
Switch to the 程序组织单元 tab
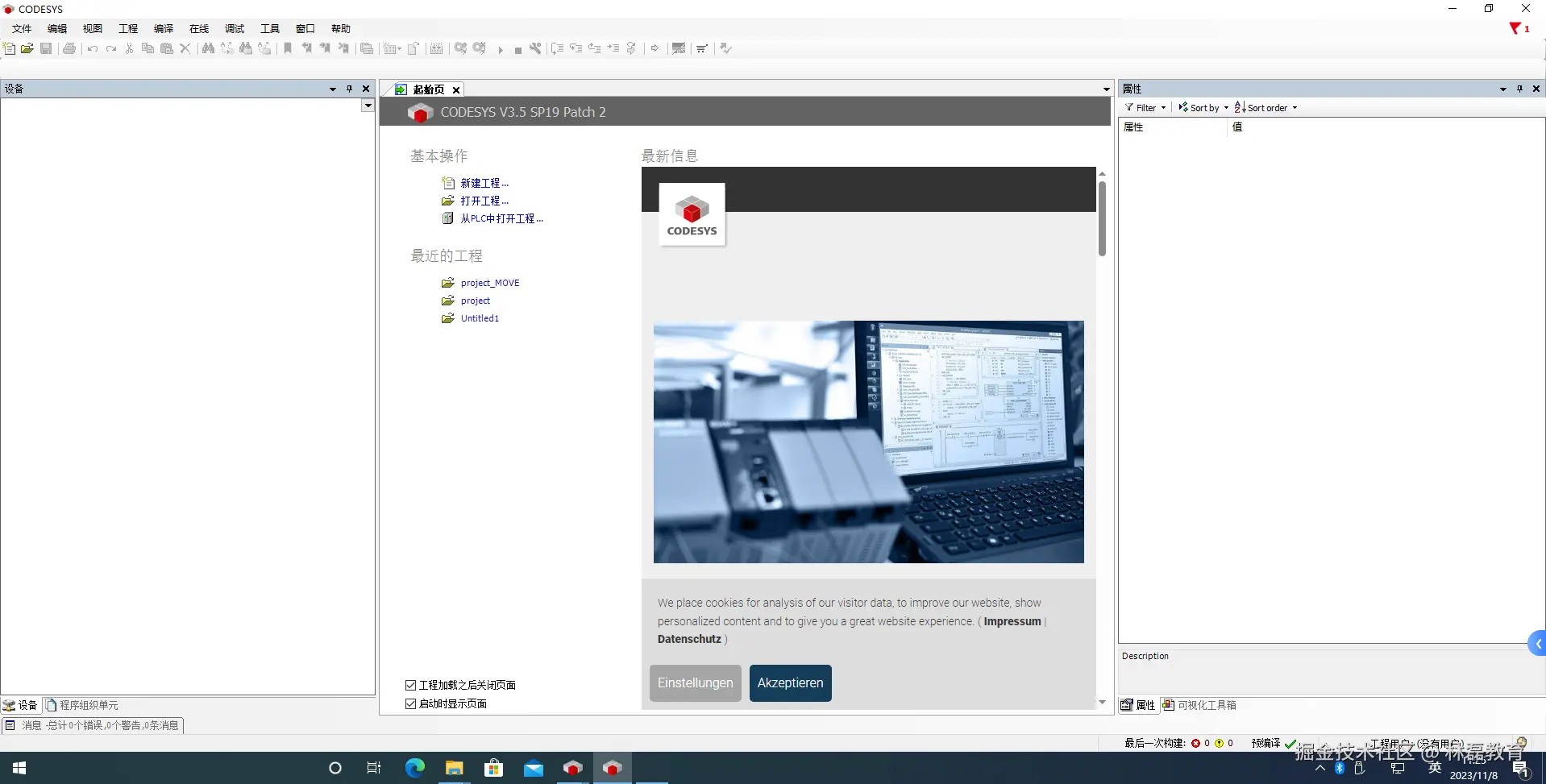pos(81,705)
